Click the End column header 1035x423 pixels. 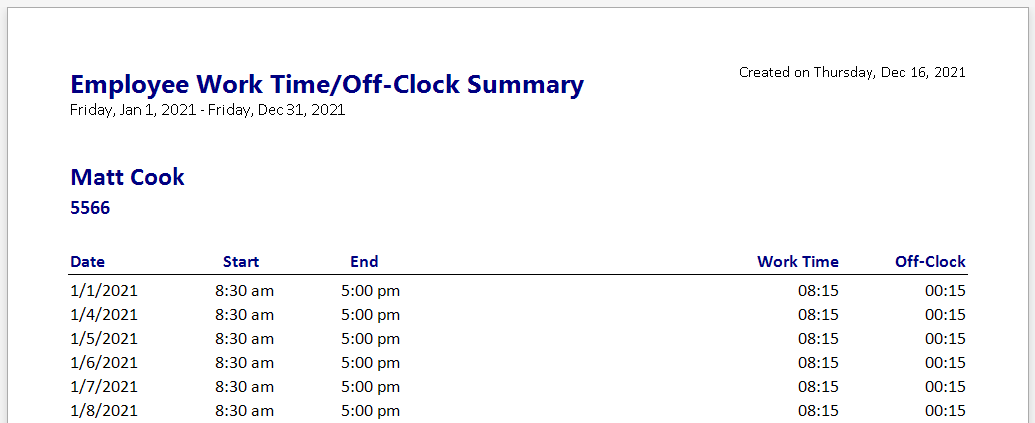point(364,262)
